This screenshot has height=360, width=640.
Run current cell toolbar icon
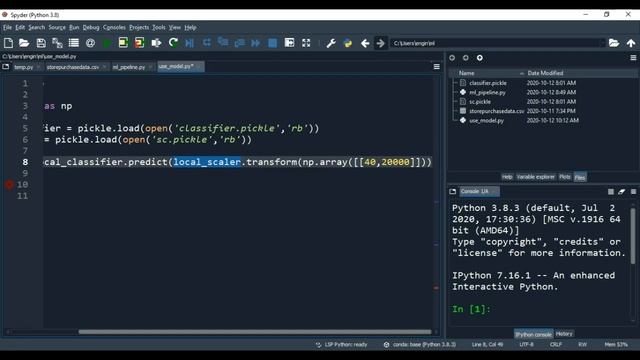(123, 43)
